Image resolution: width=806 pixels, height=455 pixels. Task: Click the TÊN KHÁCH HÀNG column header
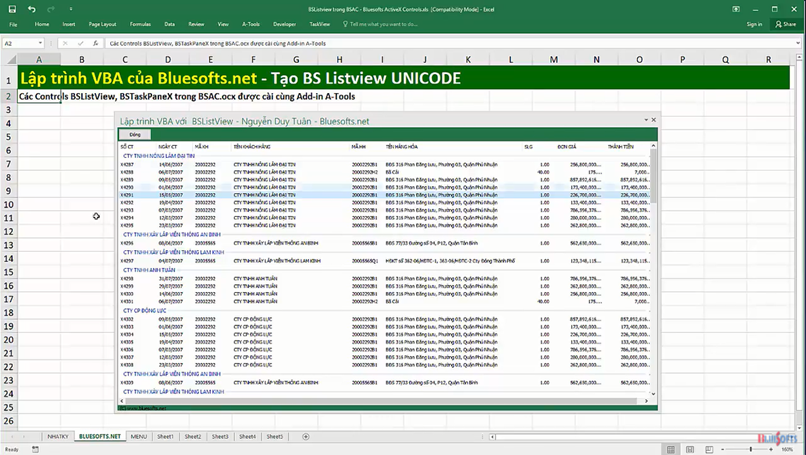pyautogui.click(x=252, y=147)
